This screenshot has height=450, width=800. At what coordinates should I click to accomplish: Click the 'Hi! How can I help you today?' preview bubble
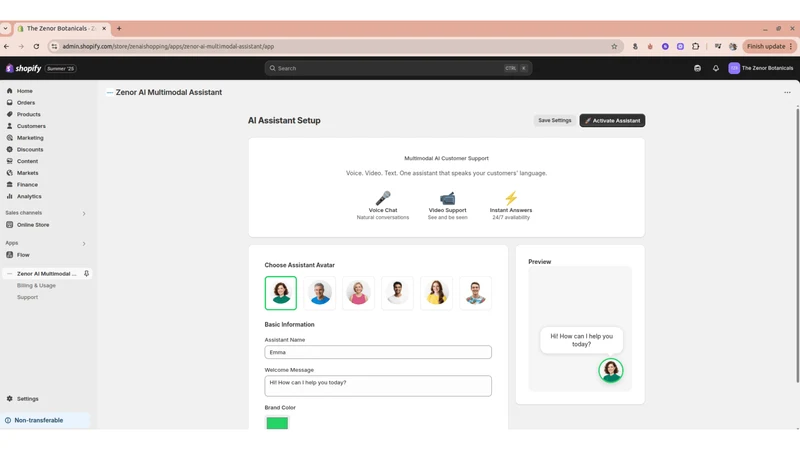(x=582, y=340)
